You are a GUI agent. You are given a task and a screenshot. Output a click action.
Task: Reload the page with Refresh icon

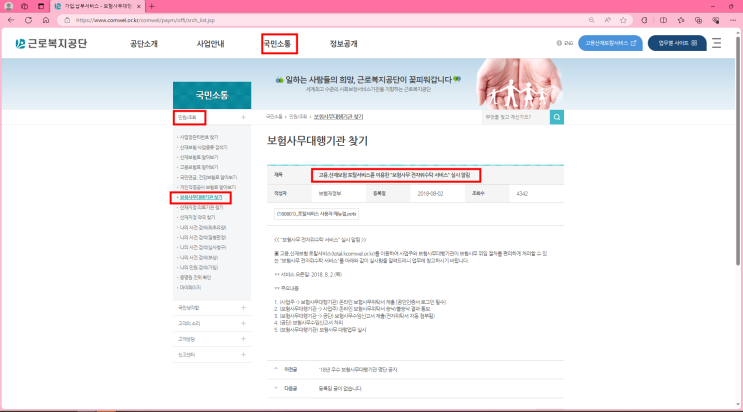(x=28, y=20)
